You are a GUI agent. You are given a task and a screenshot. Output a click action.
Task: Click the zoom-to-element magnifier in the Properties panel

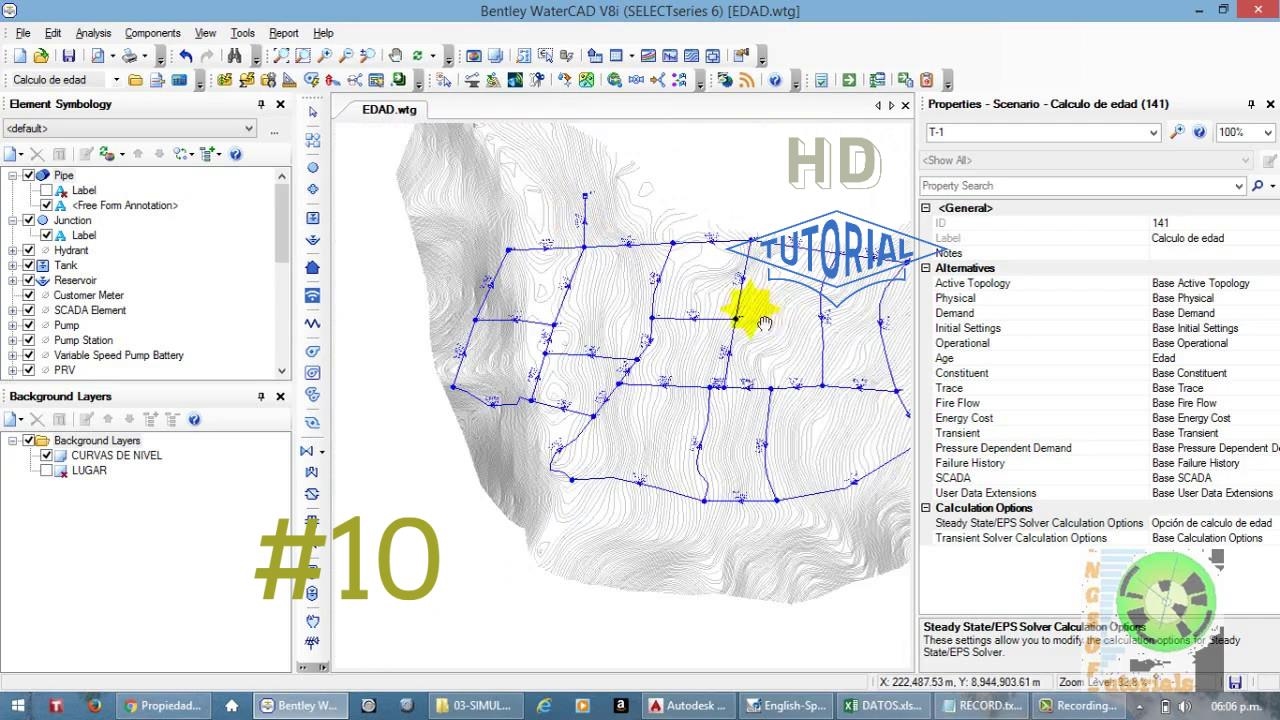[1177, 132]
